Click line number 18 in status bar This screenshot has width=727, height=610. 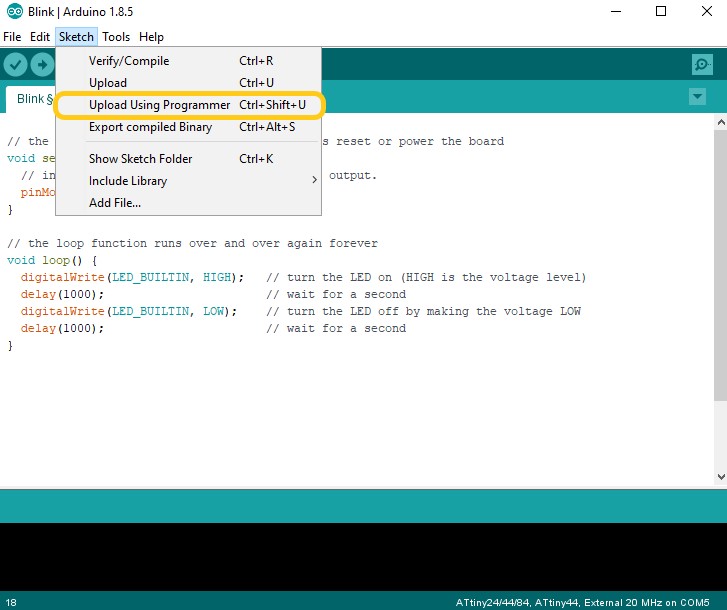point(11,602)
